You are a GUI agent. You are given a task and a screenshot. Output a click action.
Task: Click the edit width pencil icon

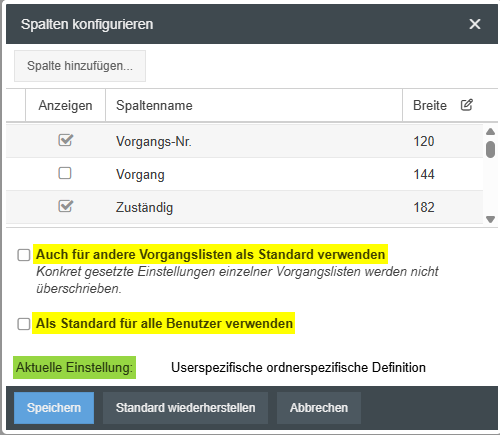[x=467, y=105]
